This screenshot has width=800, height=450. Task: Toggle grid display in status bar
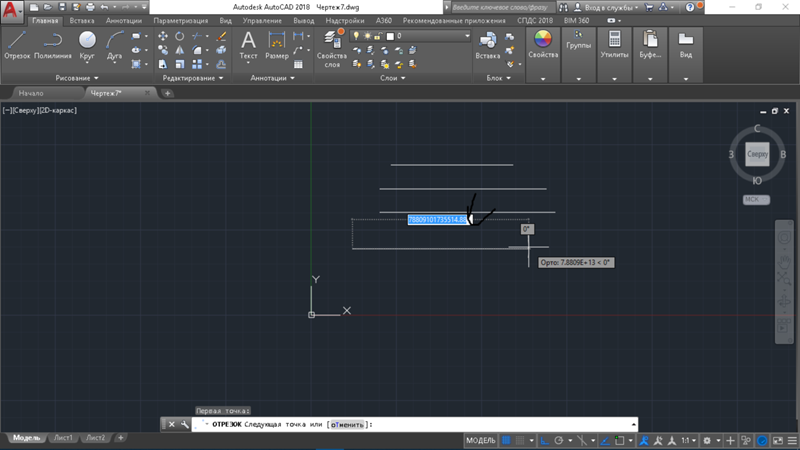(x=506, y=439)
